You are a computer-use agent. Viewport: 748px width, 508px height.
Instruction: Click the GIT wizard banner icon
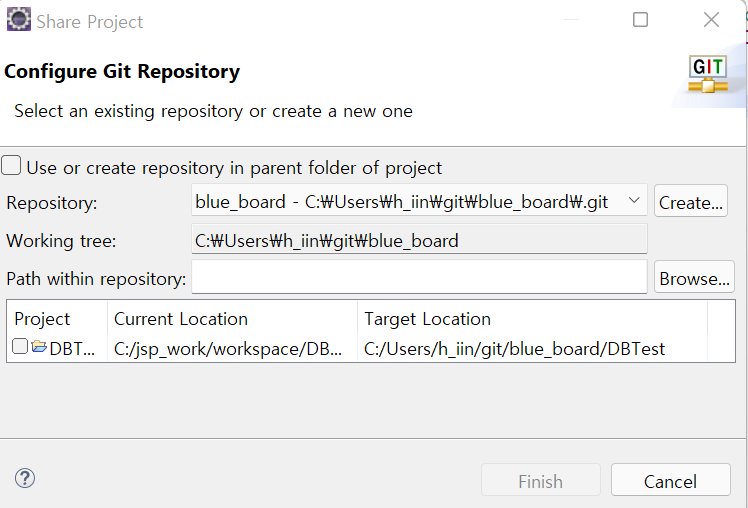(708, 74)
